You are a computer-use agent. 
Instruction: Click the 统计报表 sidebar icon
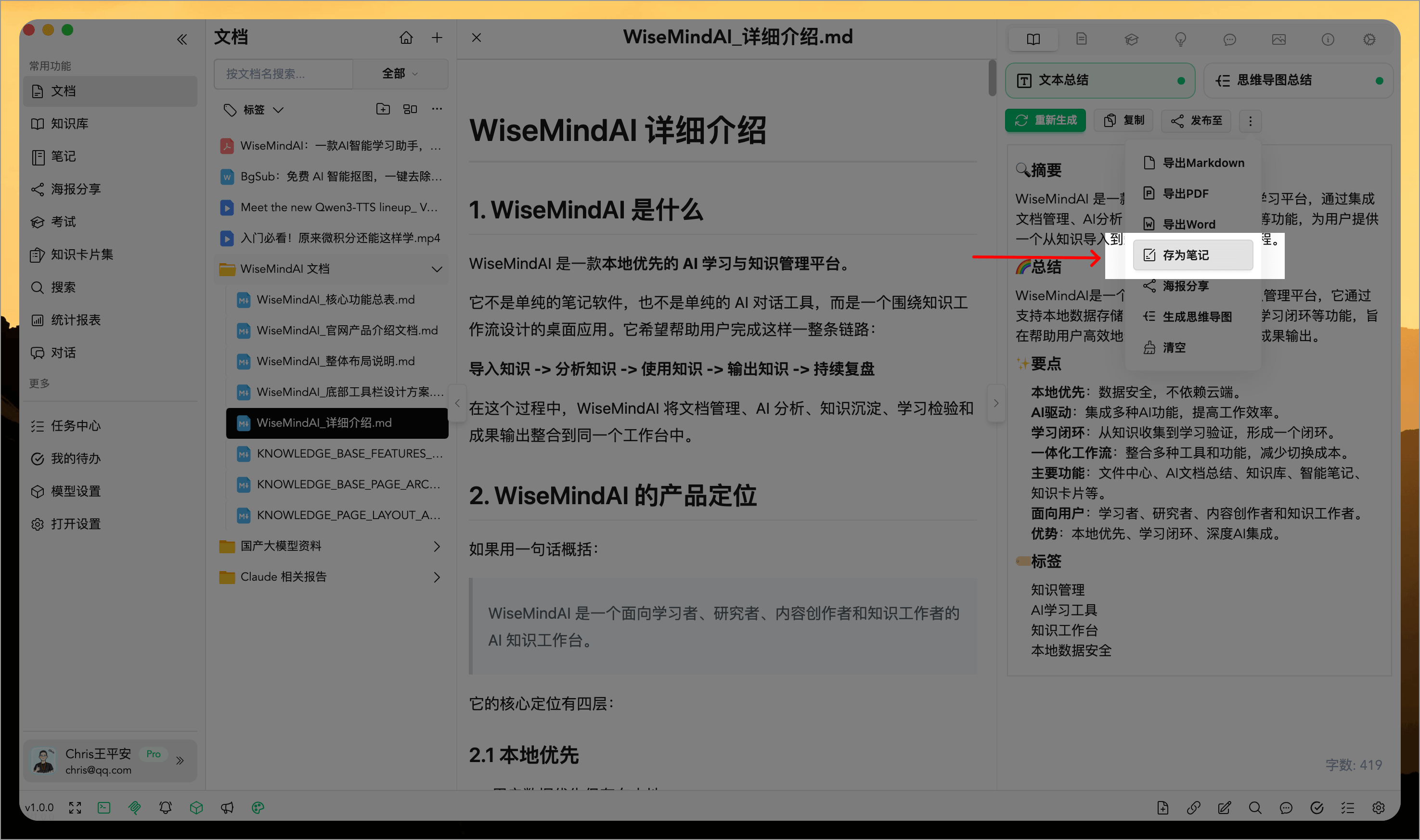tap(77, 320)
